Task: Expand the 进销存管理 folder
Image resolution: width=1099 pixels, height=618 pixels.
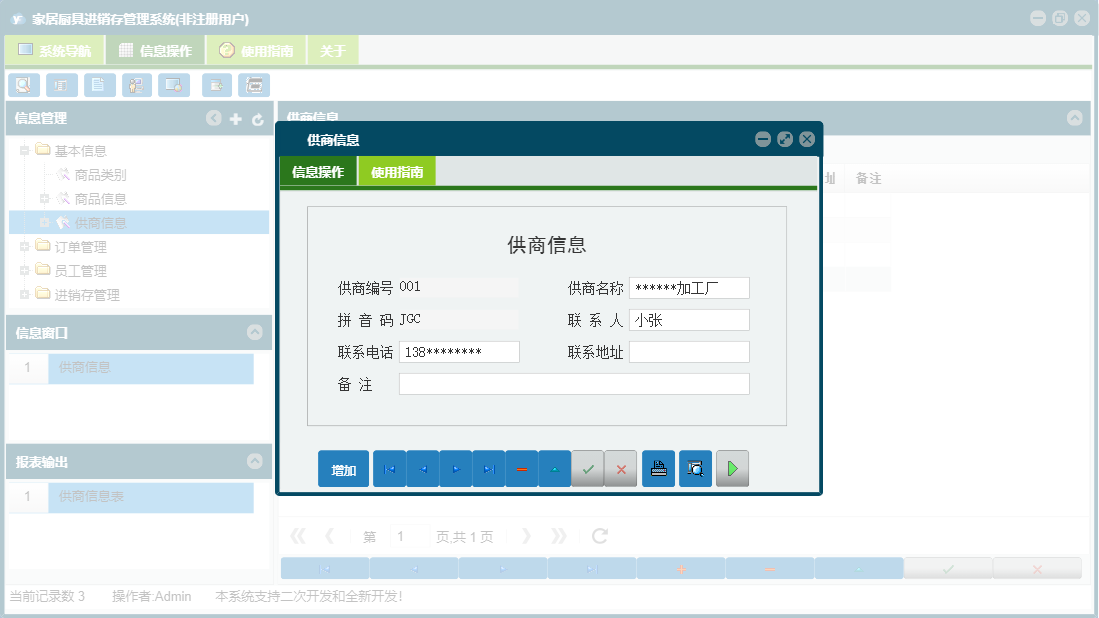Action: (25, 294)
